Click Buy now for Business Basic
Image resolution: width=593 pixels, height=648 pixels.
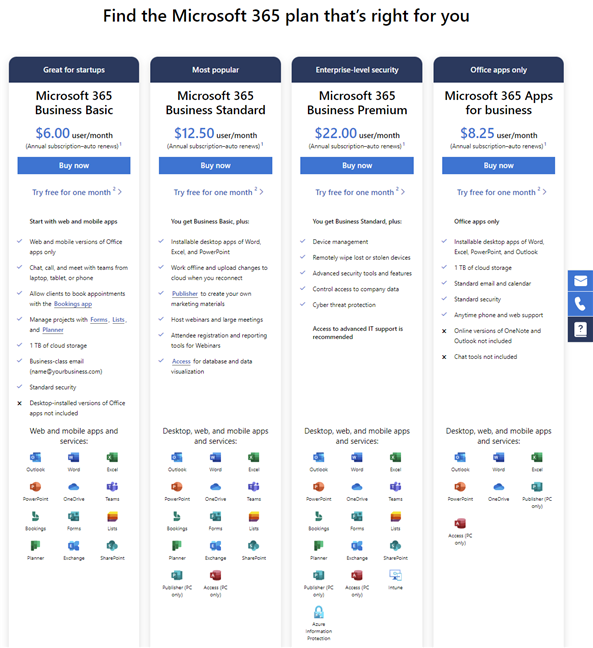[74, 165]
